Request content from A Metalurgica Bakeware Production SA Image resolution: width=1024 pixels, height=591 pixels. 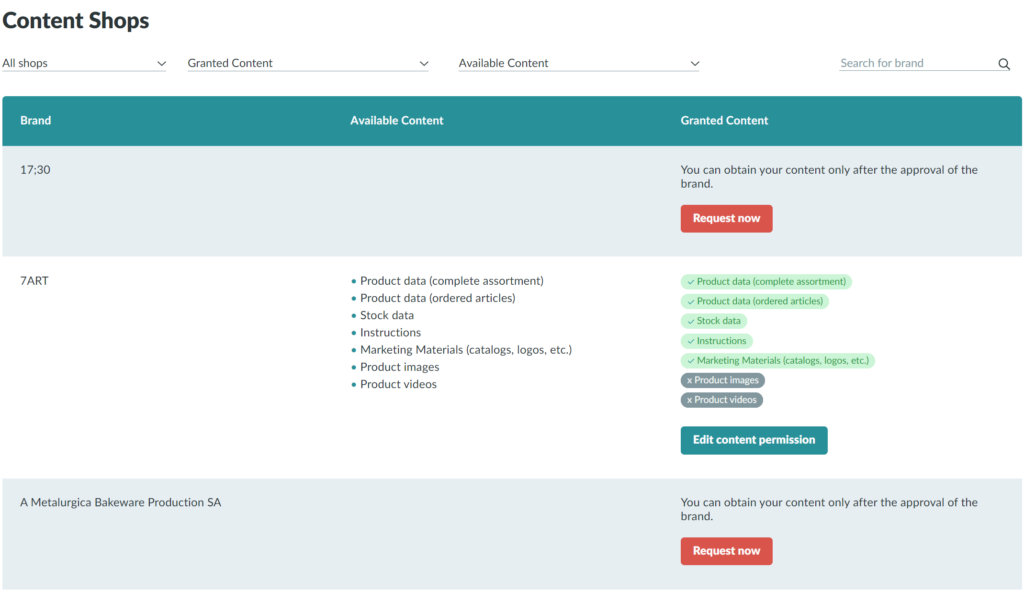pos(726,550)
